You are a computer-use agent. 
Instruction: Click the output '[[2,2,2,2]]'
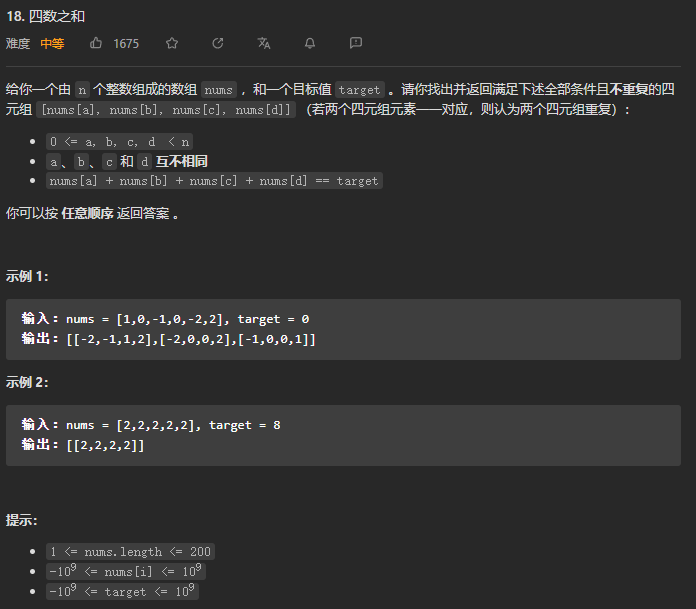pos(105,445)
